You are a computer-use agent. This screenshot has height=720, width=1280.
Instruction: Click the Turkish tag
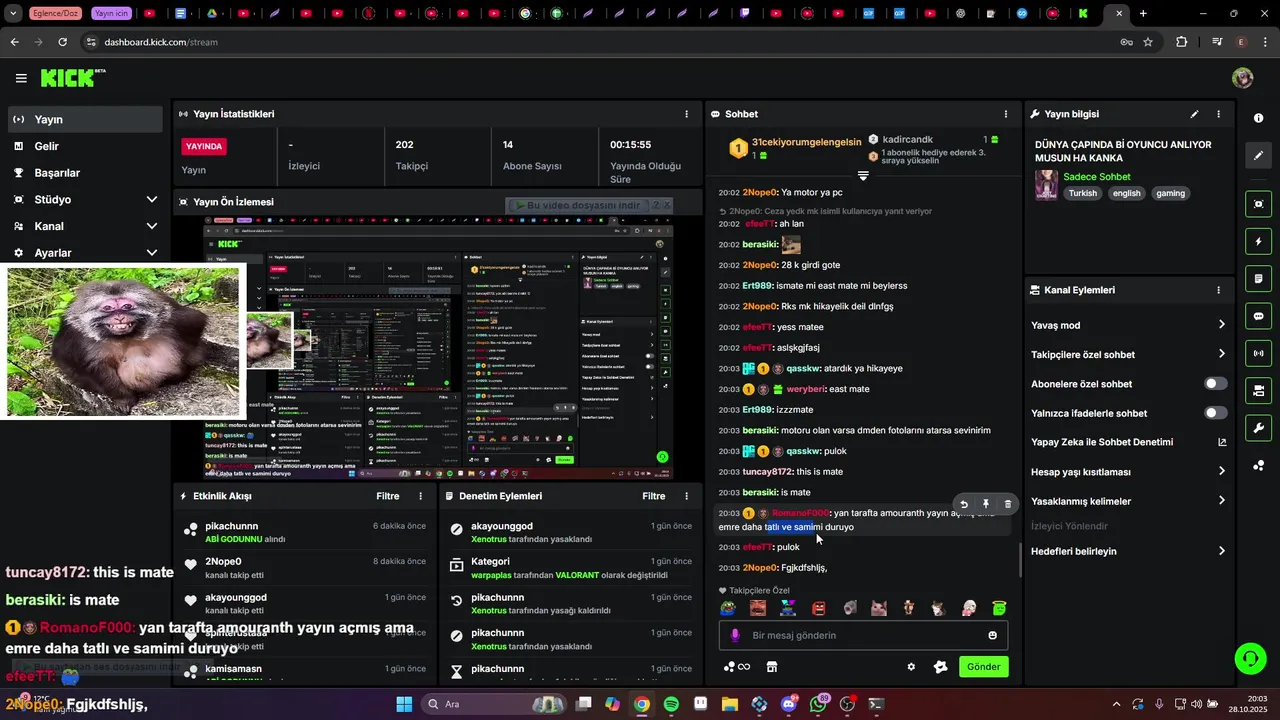pyautogui.click(x=1083, y=193)
